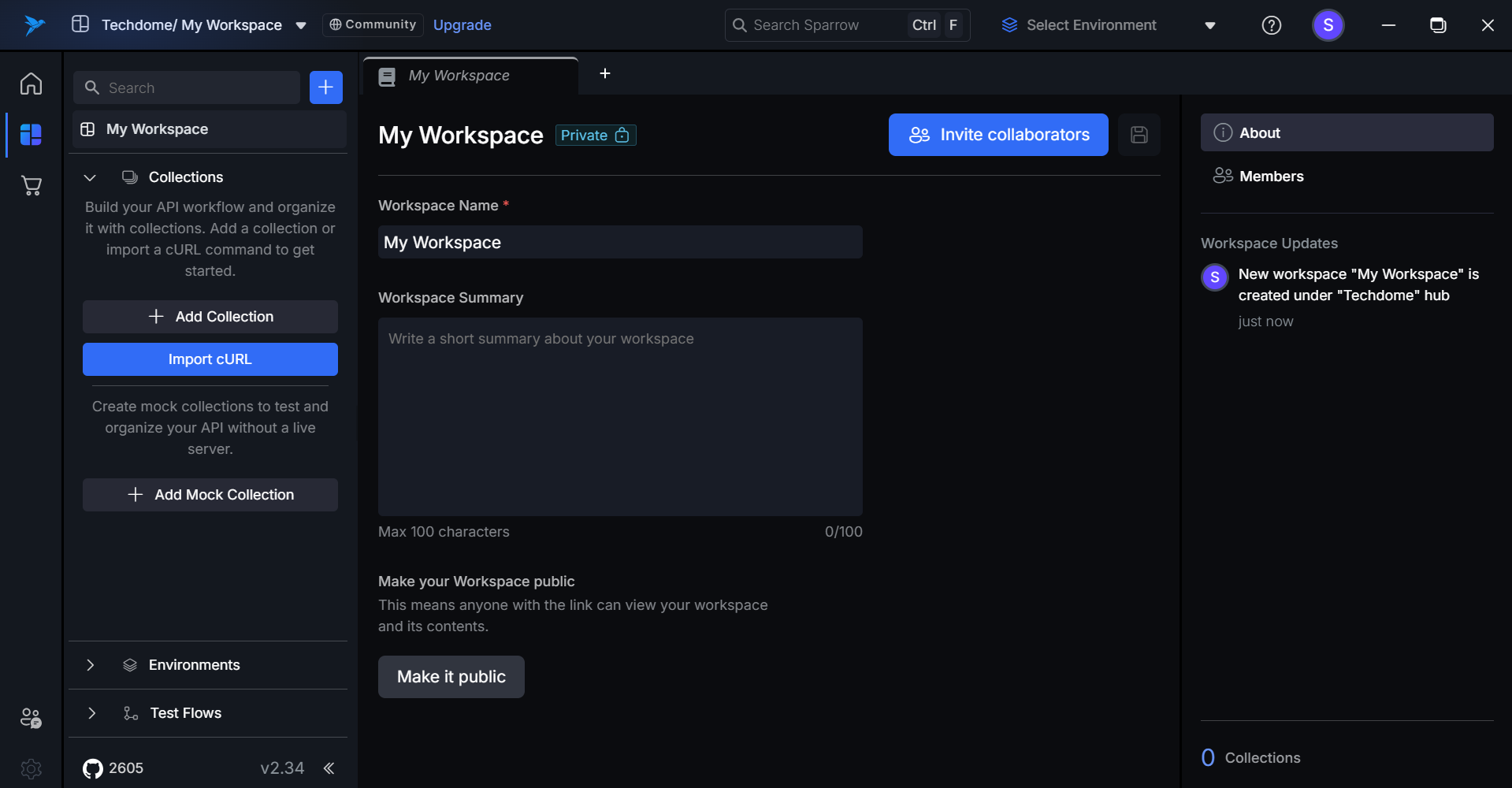The height and width of the screenshot is (788, 1512).
Task: Open Settings from the bottom left rail
Action: pyautogui.click(x=30, y=768)
